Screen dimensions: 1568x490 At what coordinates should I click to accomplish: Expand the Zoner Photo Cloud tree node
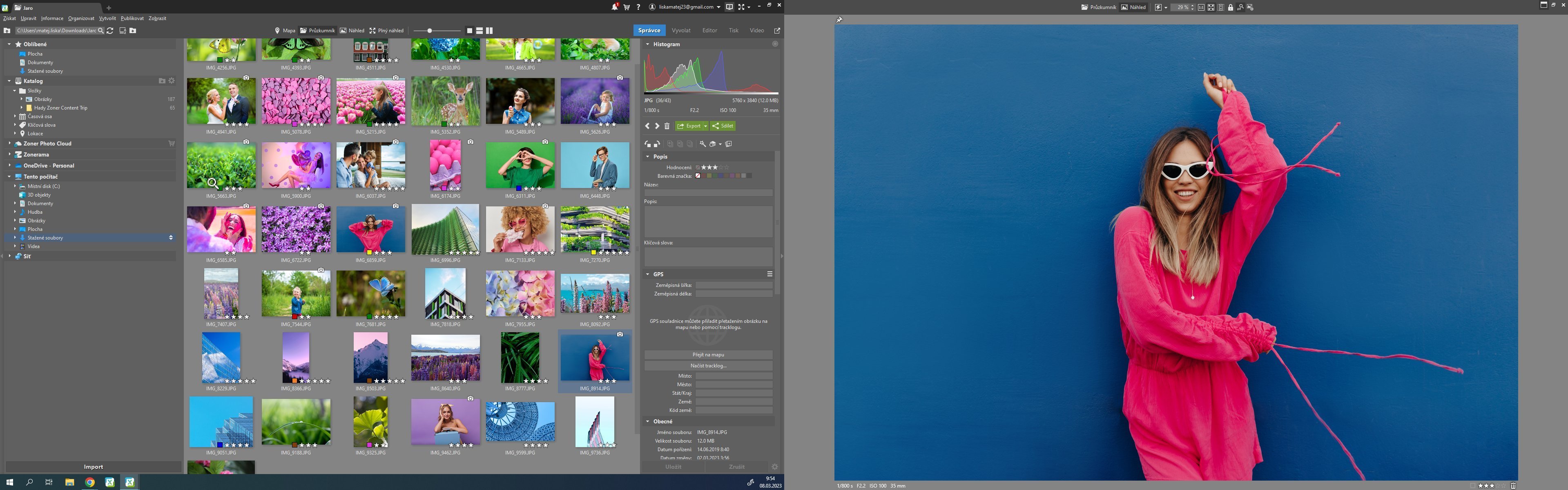pos(10,144)
